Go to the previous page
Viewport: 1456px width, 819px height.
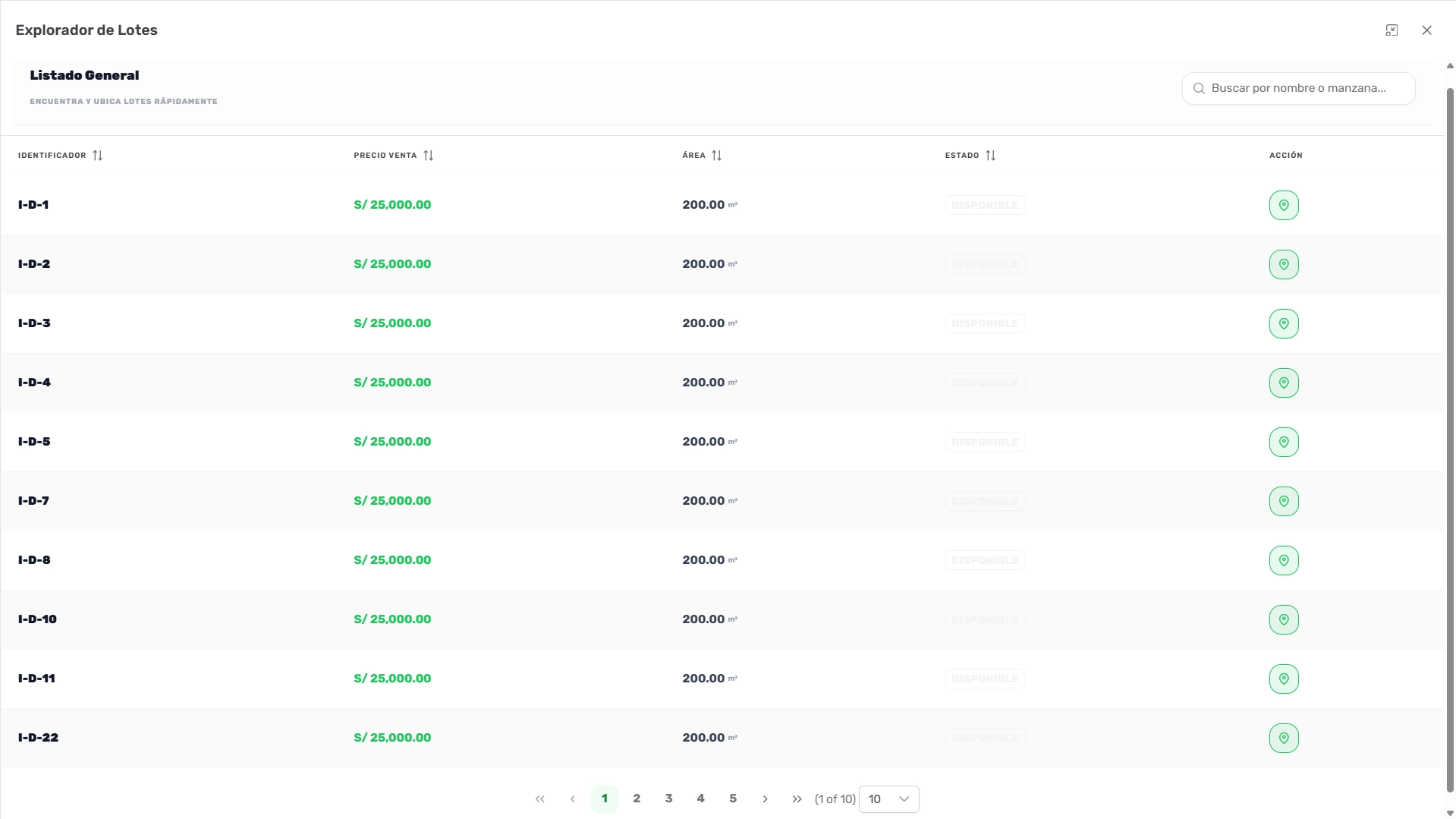click(x=573, y=799)
